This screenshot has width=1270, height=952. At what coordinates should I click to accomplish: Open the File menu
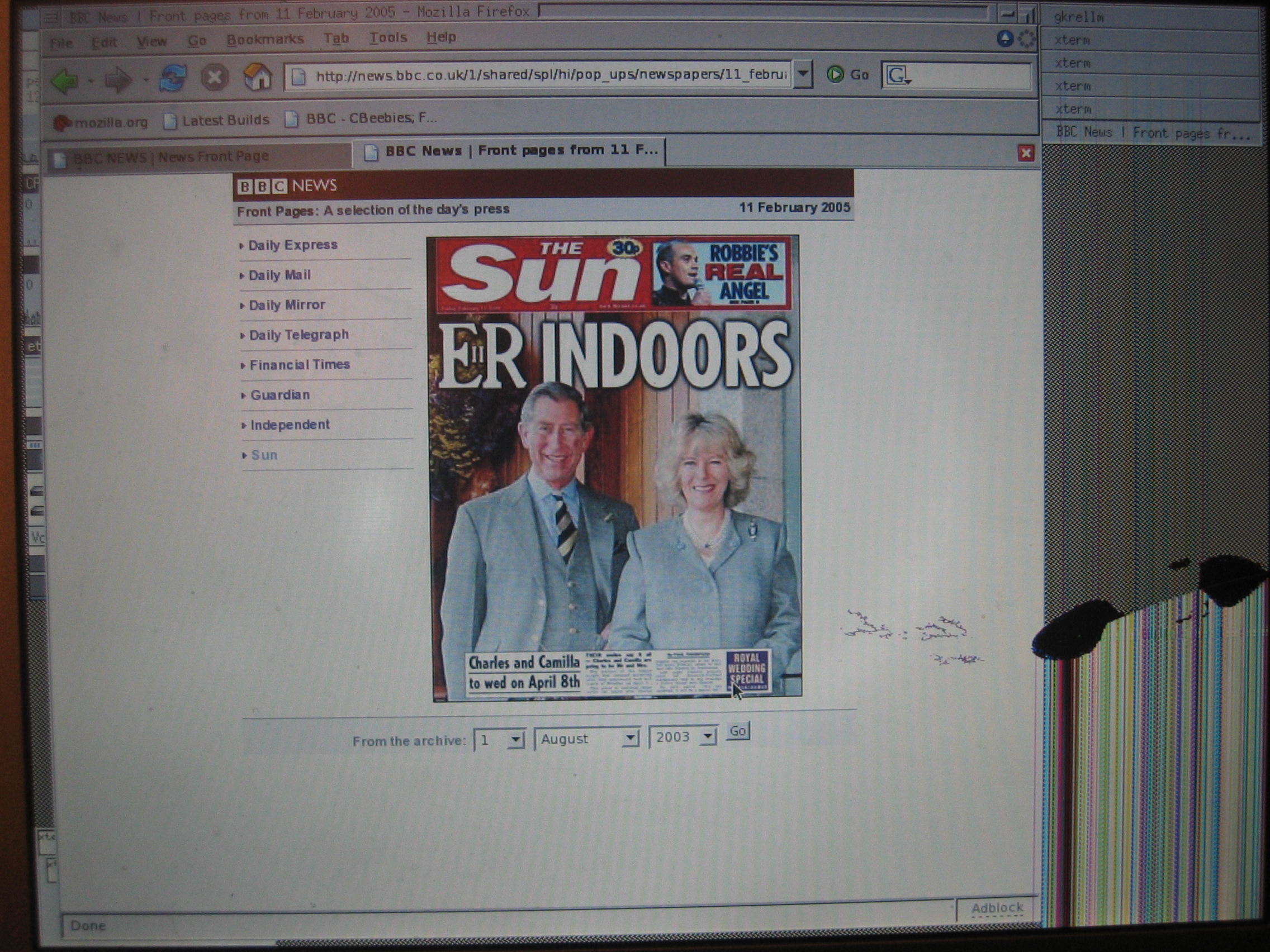click(x=61, y=44)
